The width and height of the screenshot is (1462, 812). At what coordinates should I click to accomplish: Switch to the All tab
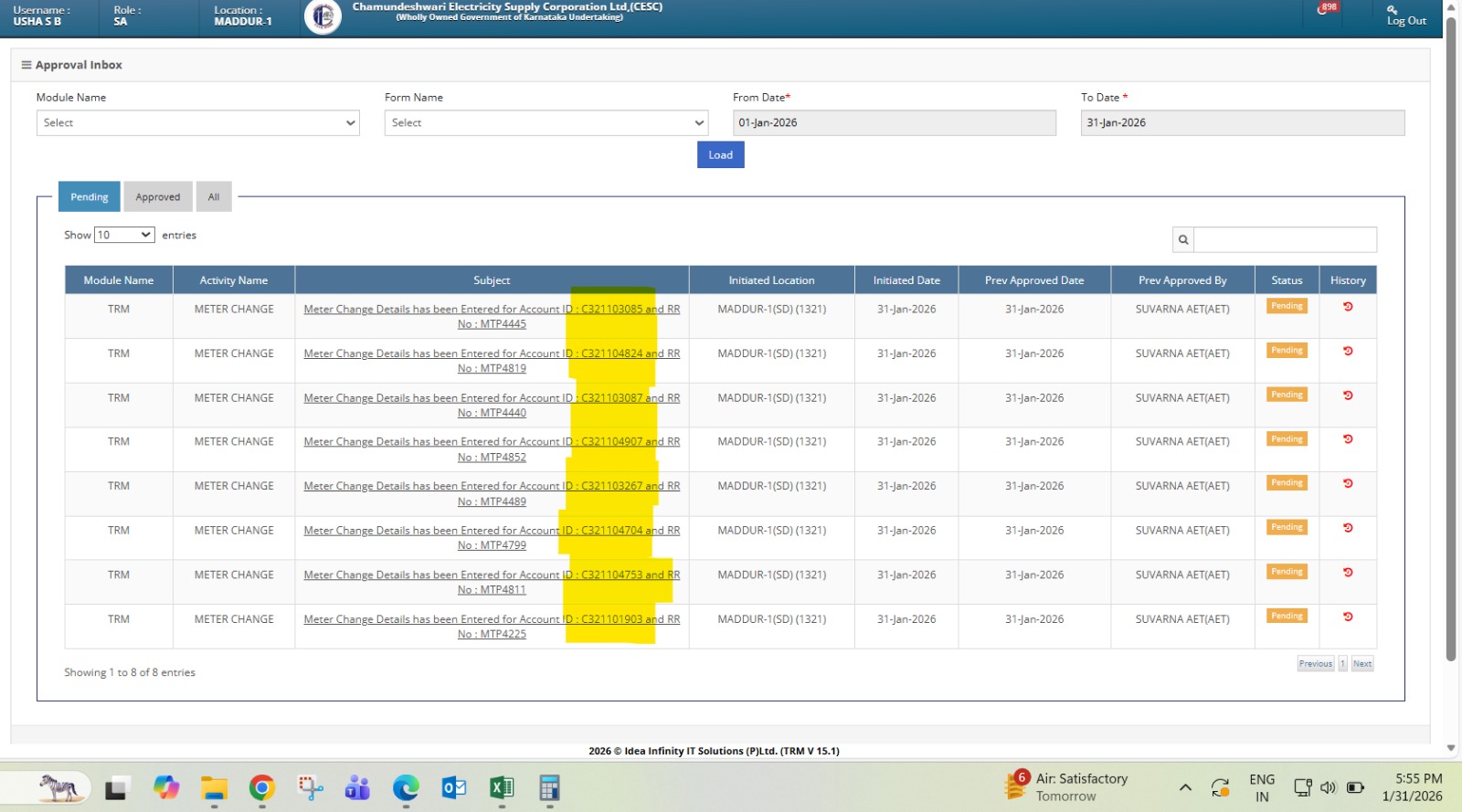(x=214, y=197)
